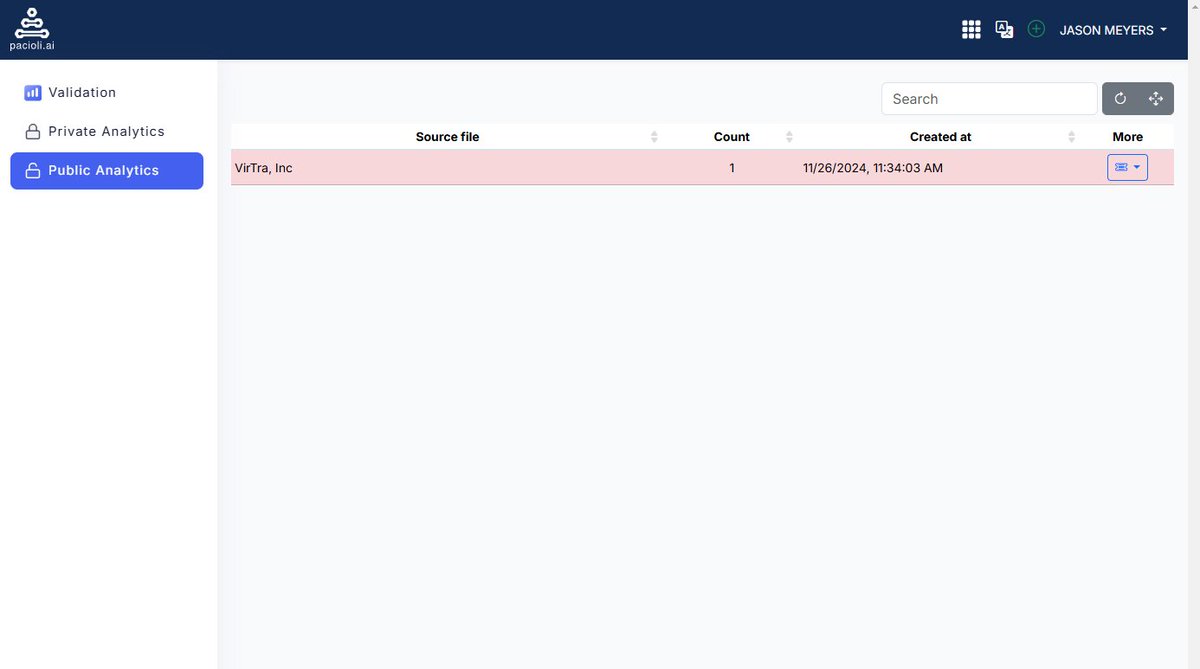Click the Validation chart icon

33,92
